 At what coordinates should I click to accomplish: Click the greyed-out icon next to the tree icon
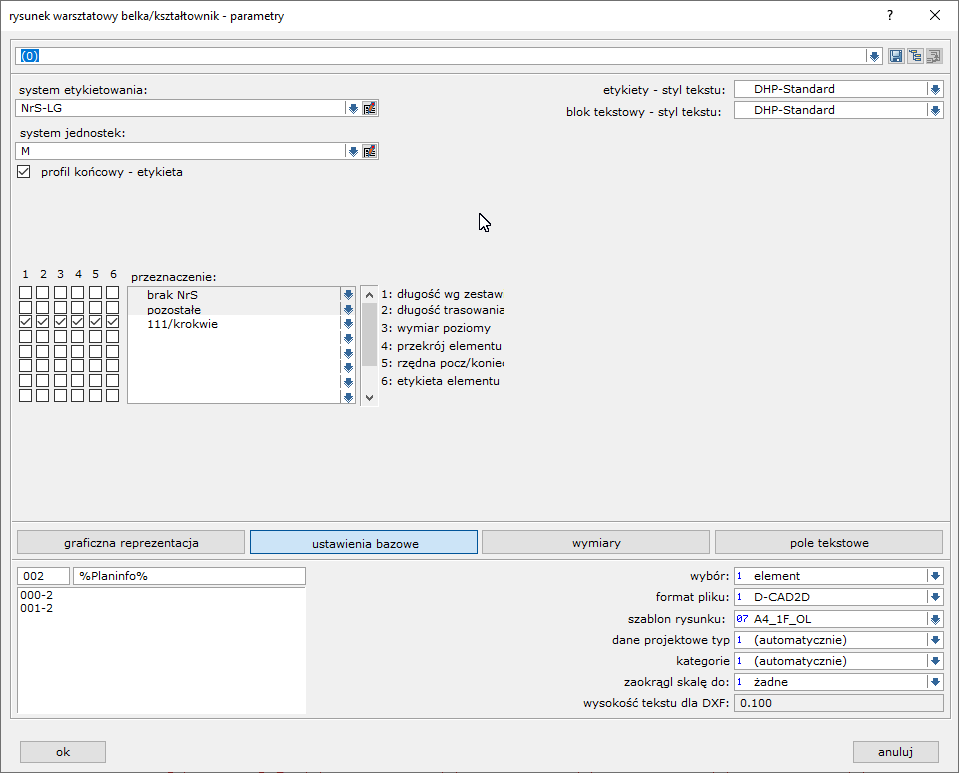(934, 56)
